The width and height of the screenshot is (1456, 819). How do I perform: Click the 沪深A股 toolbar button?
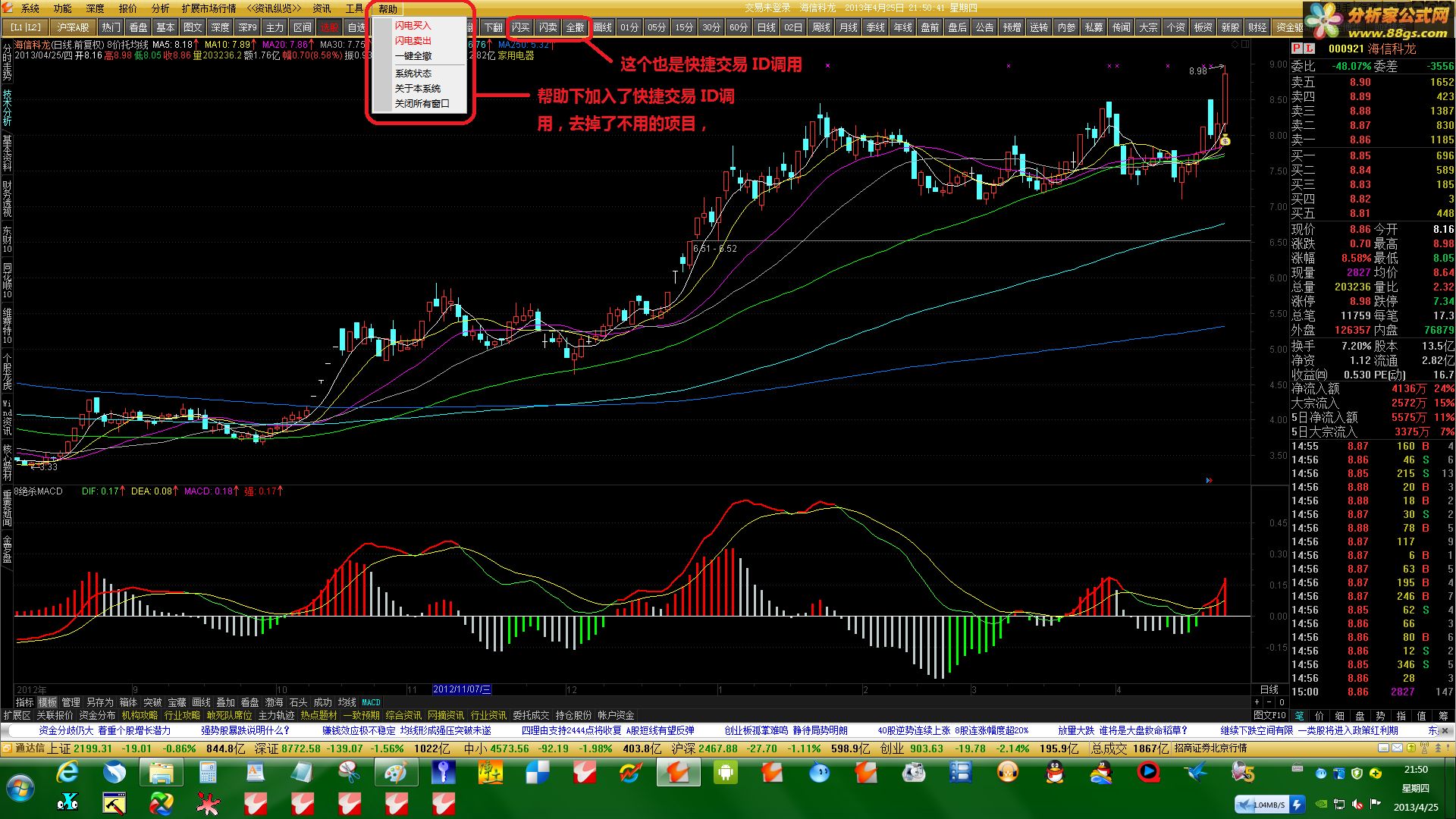[73, 27]
